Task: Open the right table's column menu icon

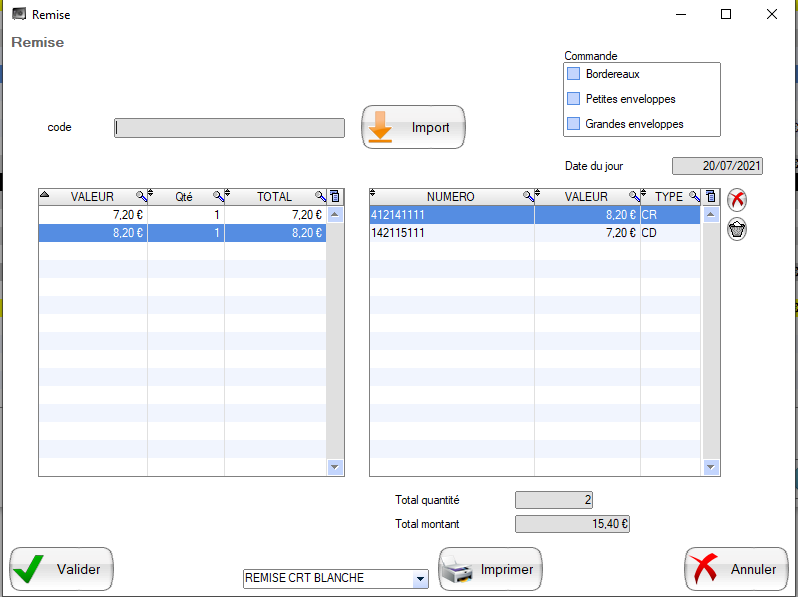Action: coord(710,197)
